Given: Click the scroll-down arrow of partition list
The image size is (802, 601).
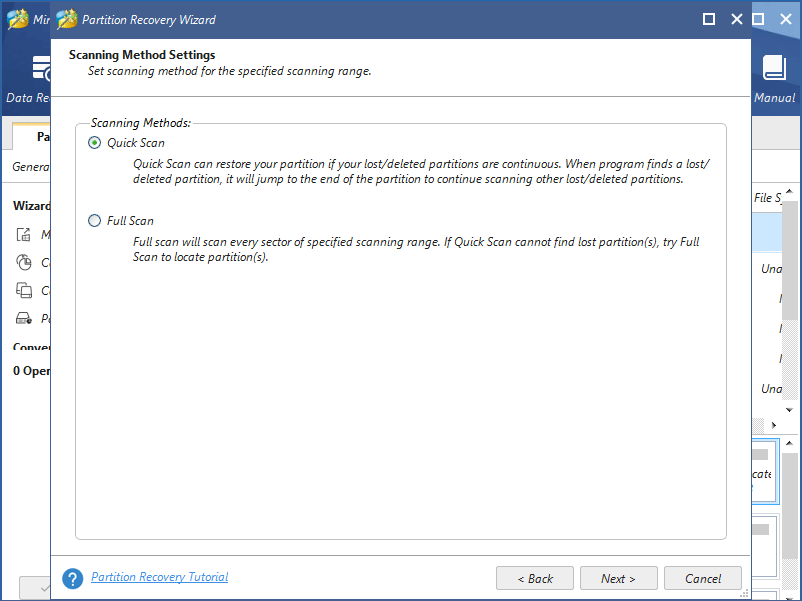Looking at the screenshot, I should point(789,410).
